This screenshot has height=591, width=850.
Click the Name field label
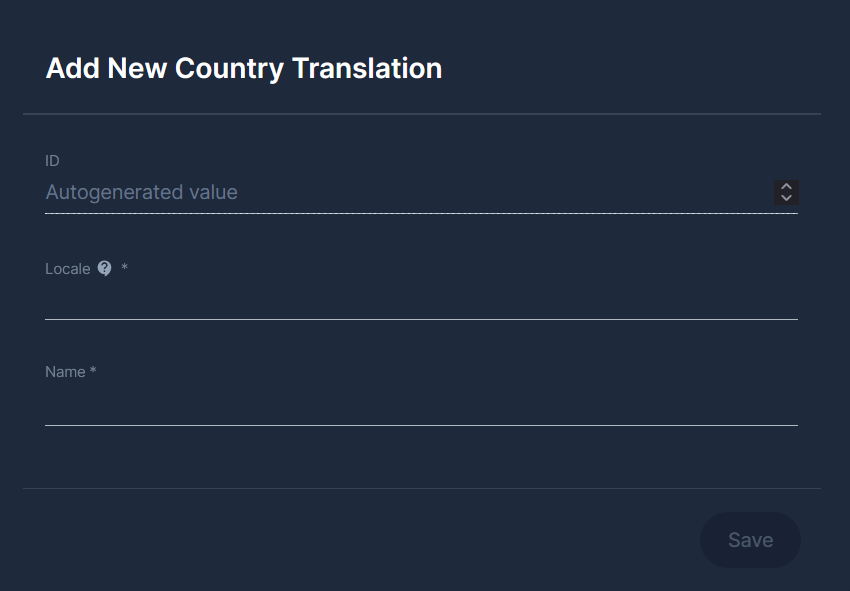click(65, 371)
